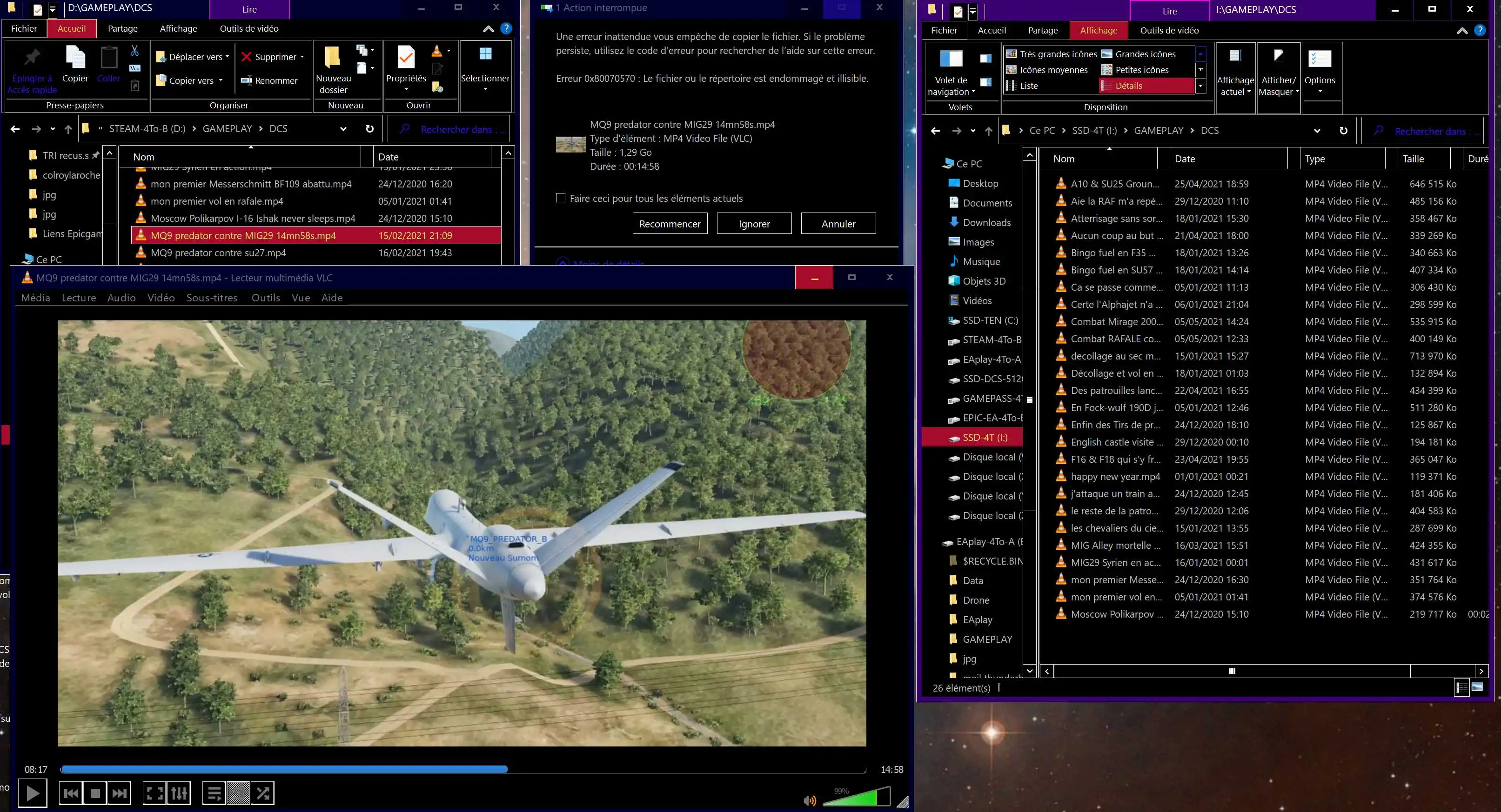Image resolution: width=1501 pixels, height=812 pixels.
Task: Check 'Faire ceci pour tous les éléments actuels'
Action: 561,198
